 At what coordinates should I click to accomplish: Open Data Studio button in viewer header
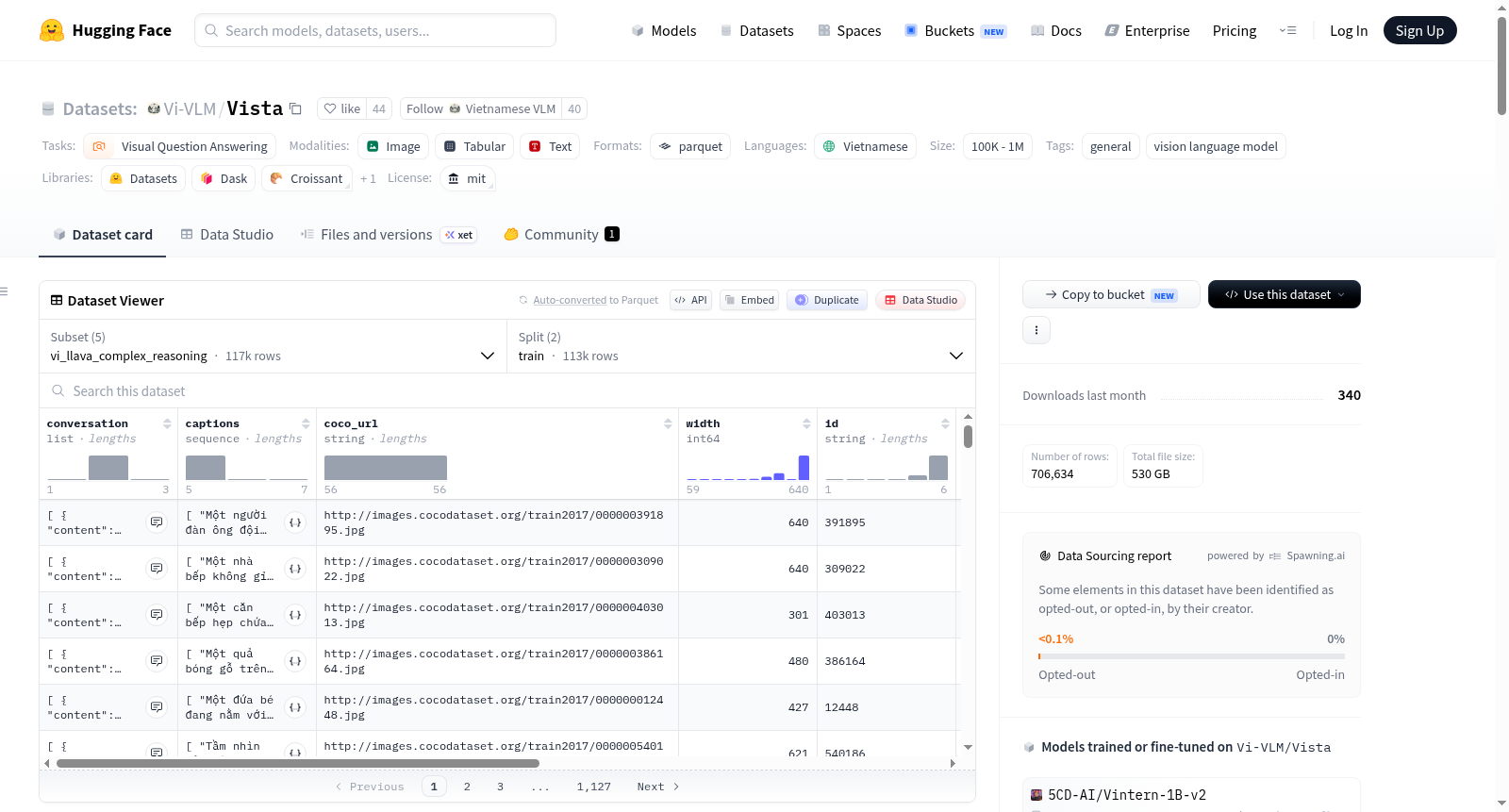pyautogui.click(x=920, y=300)
